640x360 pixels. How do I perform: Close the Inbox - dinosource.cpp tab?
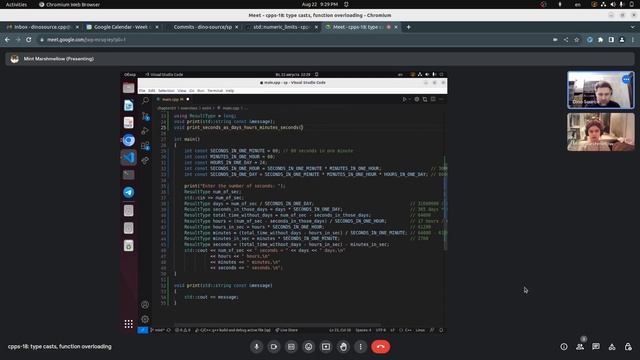(x=77, y=27)
